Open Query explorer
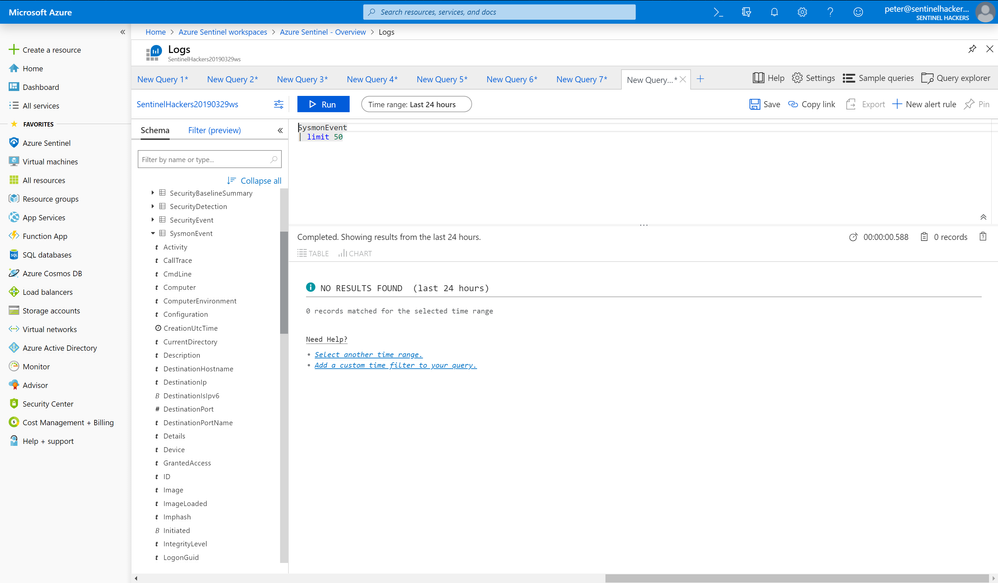Screen dimensions: 998x583 point(956,78)
